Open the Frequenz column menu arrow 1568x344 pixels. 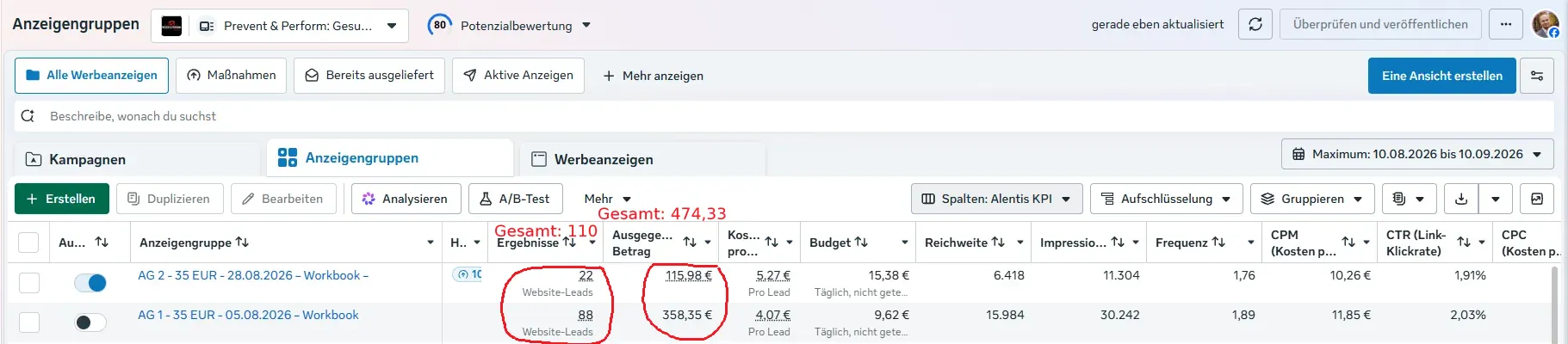click(x=1251, y=243)
